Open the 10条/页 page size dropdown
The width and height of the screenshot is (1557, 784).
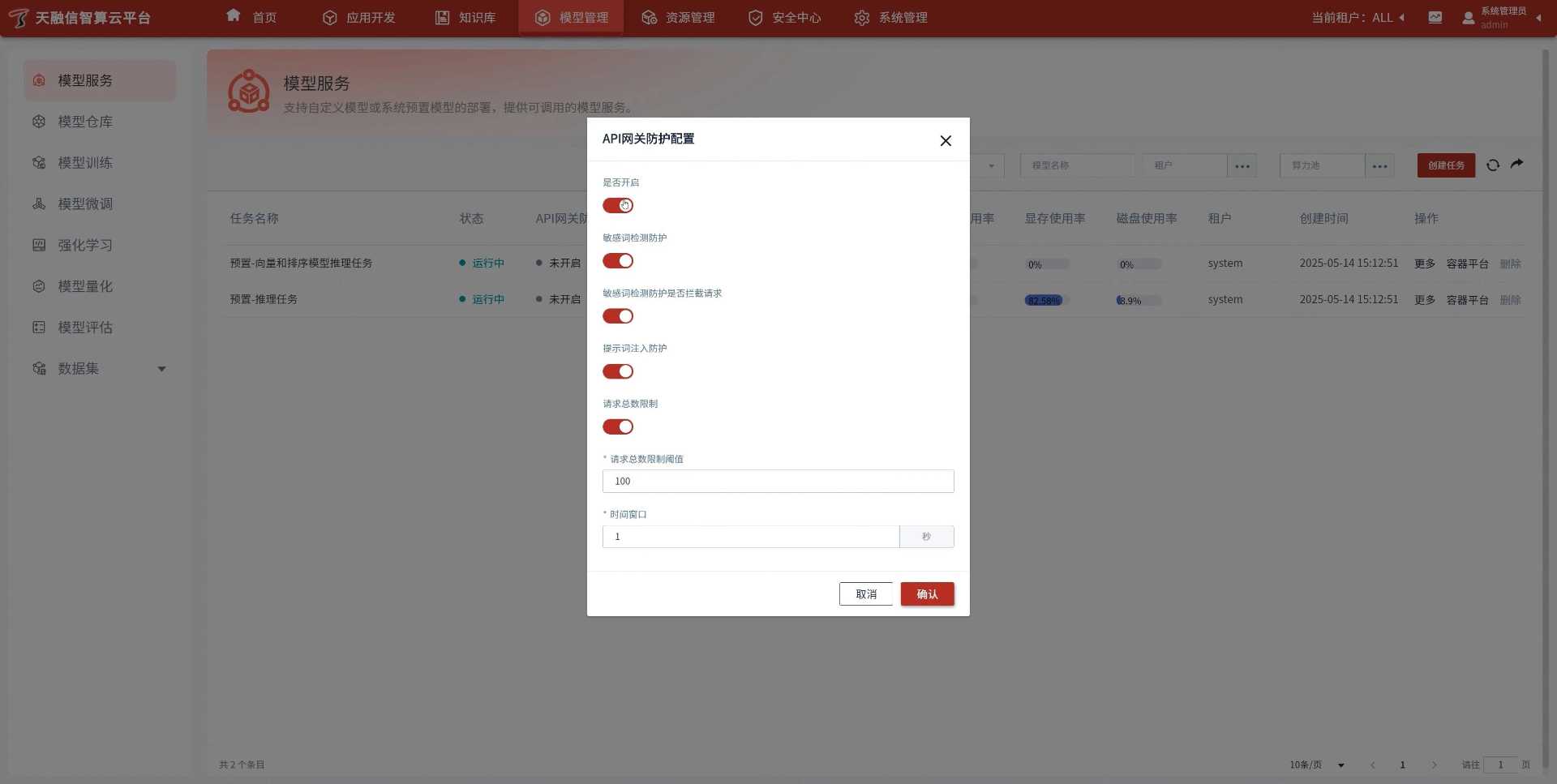(1317, 765)
